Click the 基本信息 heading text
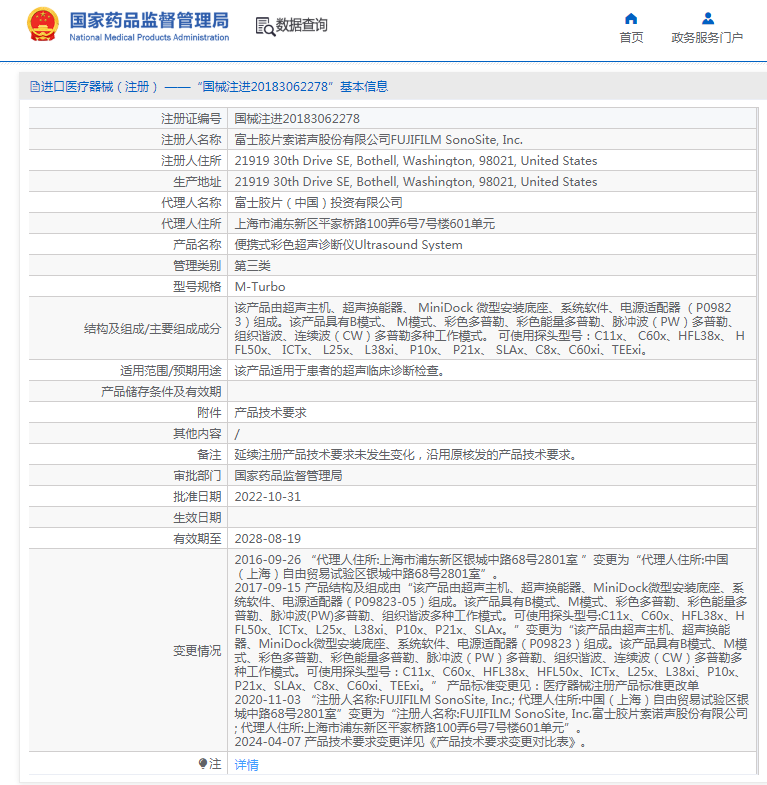The width and height of the screenshot is (767, 785). click(364, 87)
